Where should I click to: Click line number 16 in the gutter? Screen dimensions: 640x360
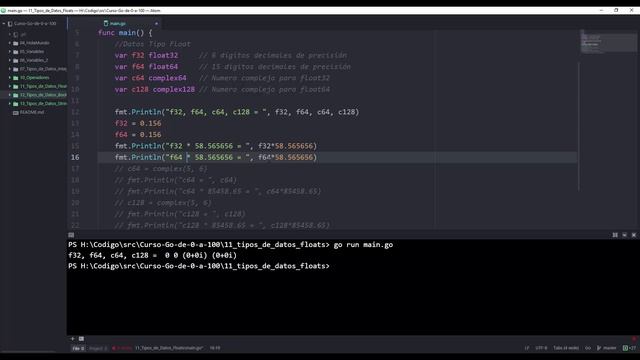pyautogui.click(x=75, y=157)
